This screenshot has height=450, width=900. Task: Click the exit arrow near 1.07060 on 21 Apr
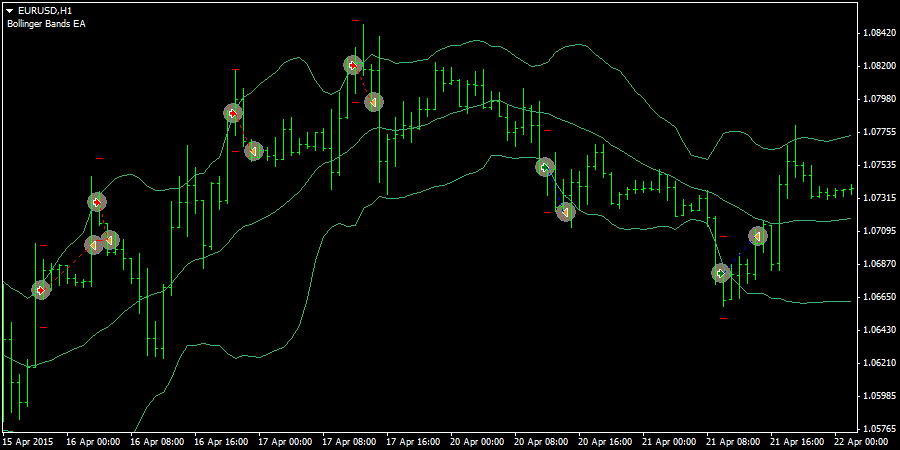tap(758, 235)
